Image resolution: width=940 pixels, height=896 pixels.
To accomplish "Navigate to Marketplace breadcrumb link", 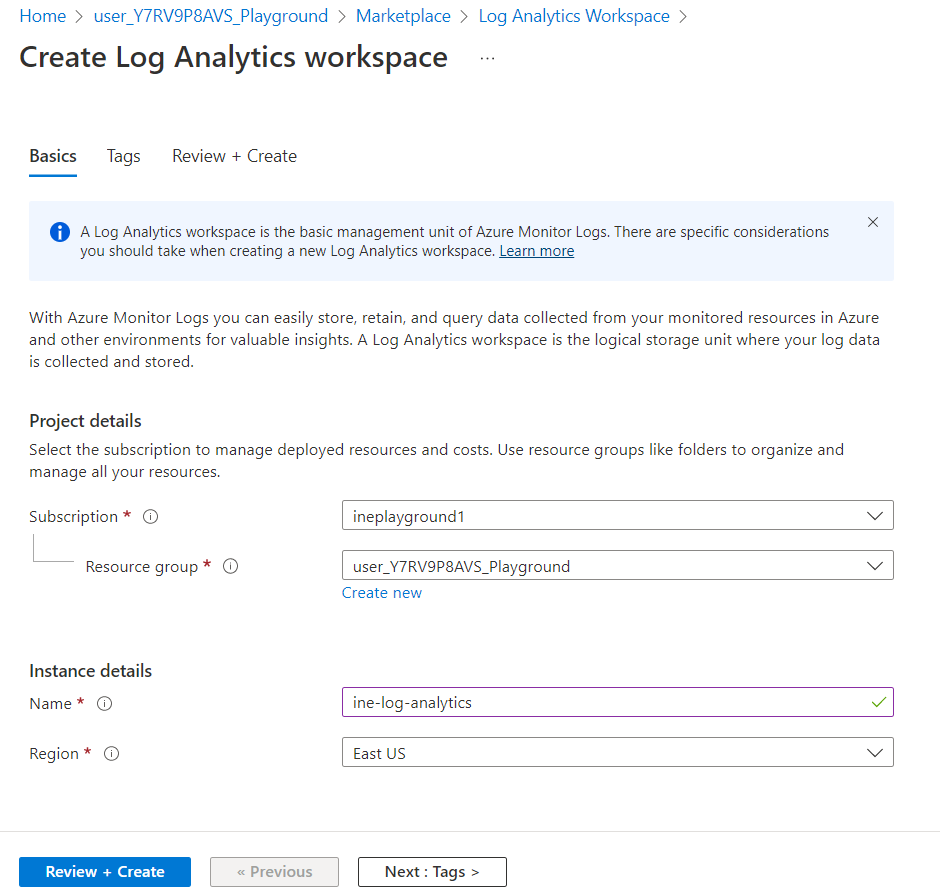I will 403,16.
